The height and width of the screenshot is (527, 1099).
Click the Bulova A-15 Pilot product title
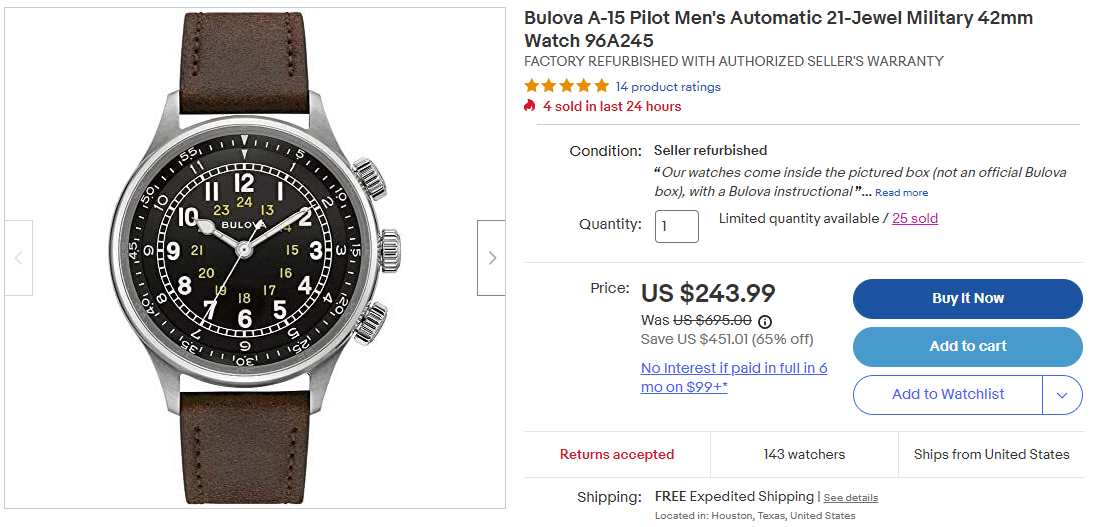click(778, 29)
